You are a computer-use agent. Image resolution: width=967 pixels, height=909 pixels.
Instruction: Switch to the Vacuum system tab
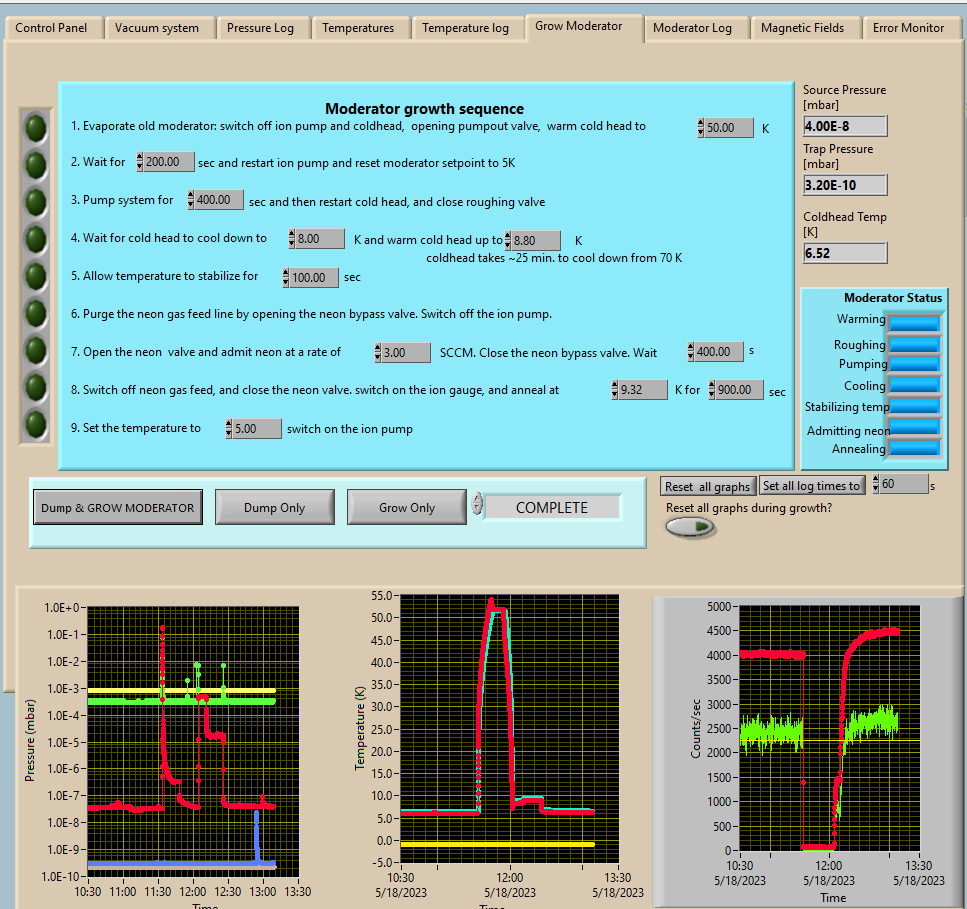[157, 28]
